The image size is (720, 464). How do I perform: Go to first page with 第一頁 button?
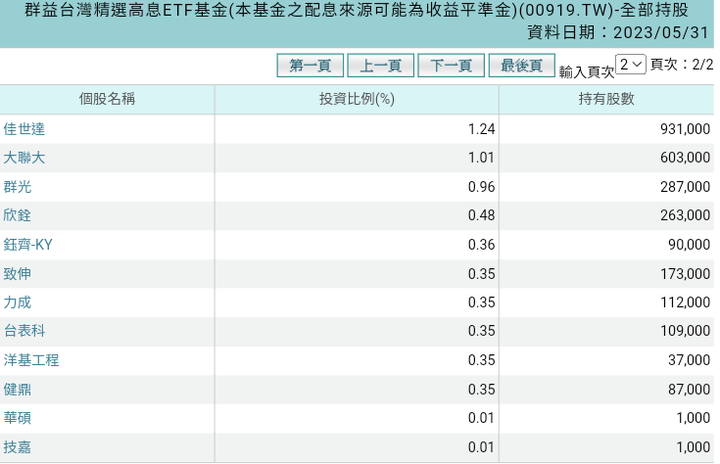[310, 66]
